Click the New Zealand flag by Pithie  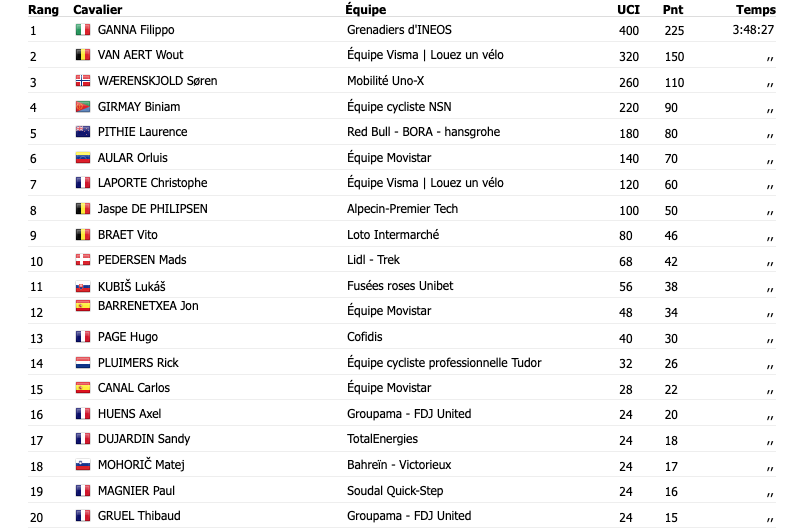83,132
